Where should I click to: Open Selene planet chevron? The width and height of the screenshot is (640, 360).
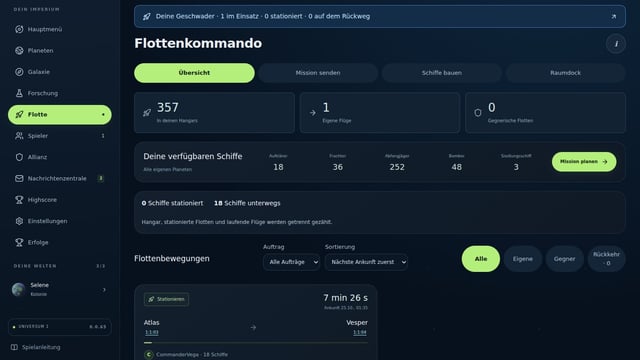[104, 290]
